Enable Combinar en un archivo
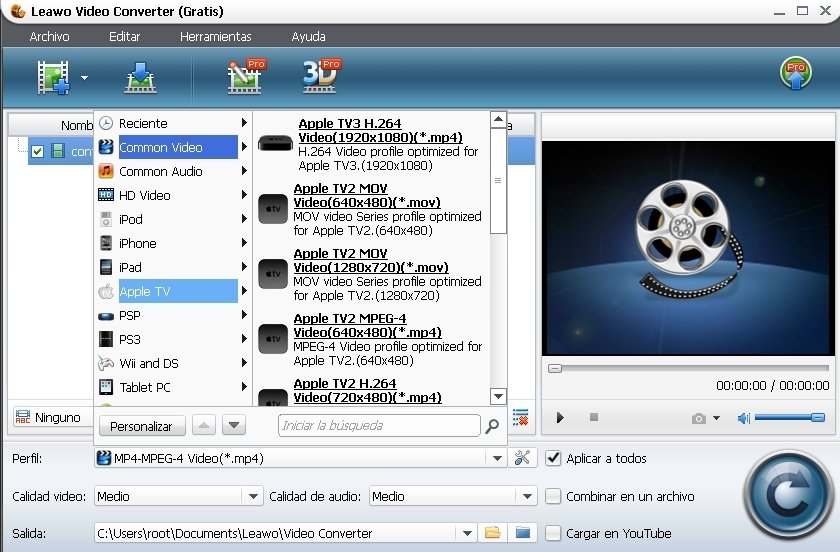 pyautogui.click(x=553, y=496)
